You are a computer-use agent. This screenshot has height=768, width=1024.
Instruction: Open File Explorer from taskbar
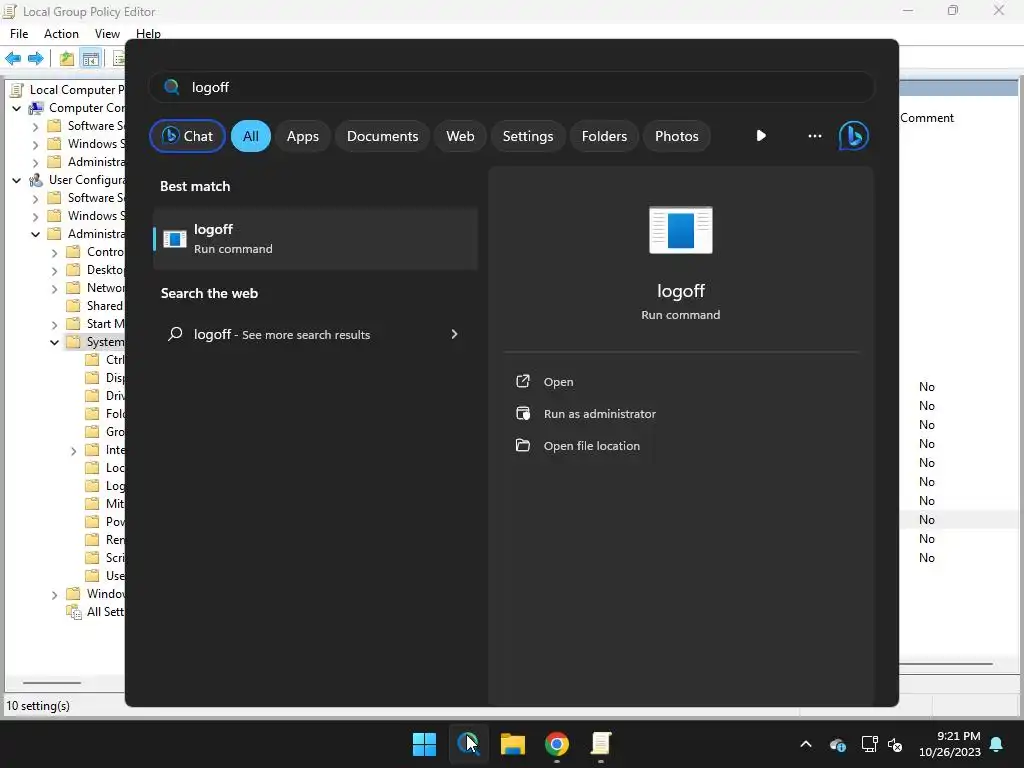click(513, 744)
